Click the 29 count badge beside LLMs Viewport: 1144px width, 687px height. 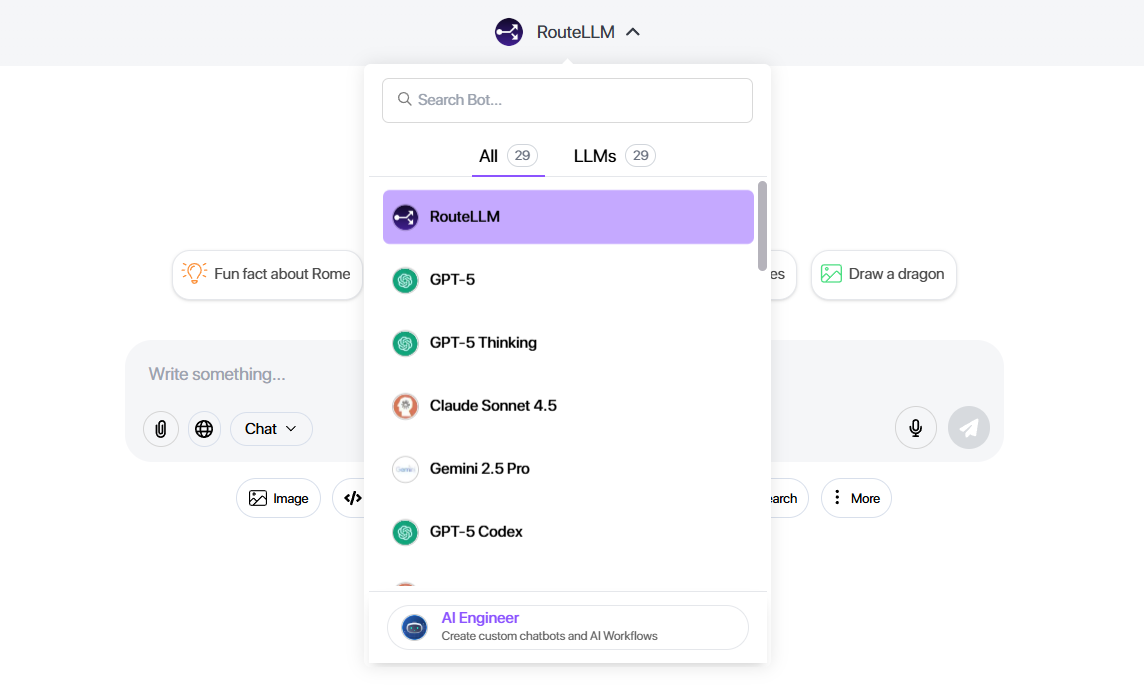641,155
